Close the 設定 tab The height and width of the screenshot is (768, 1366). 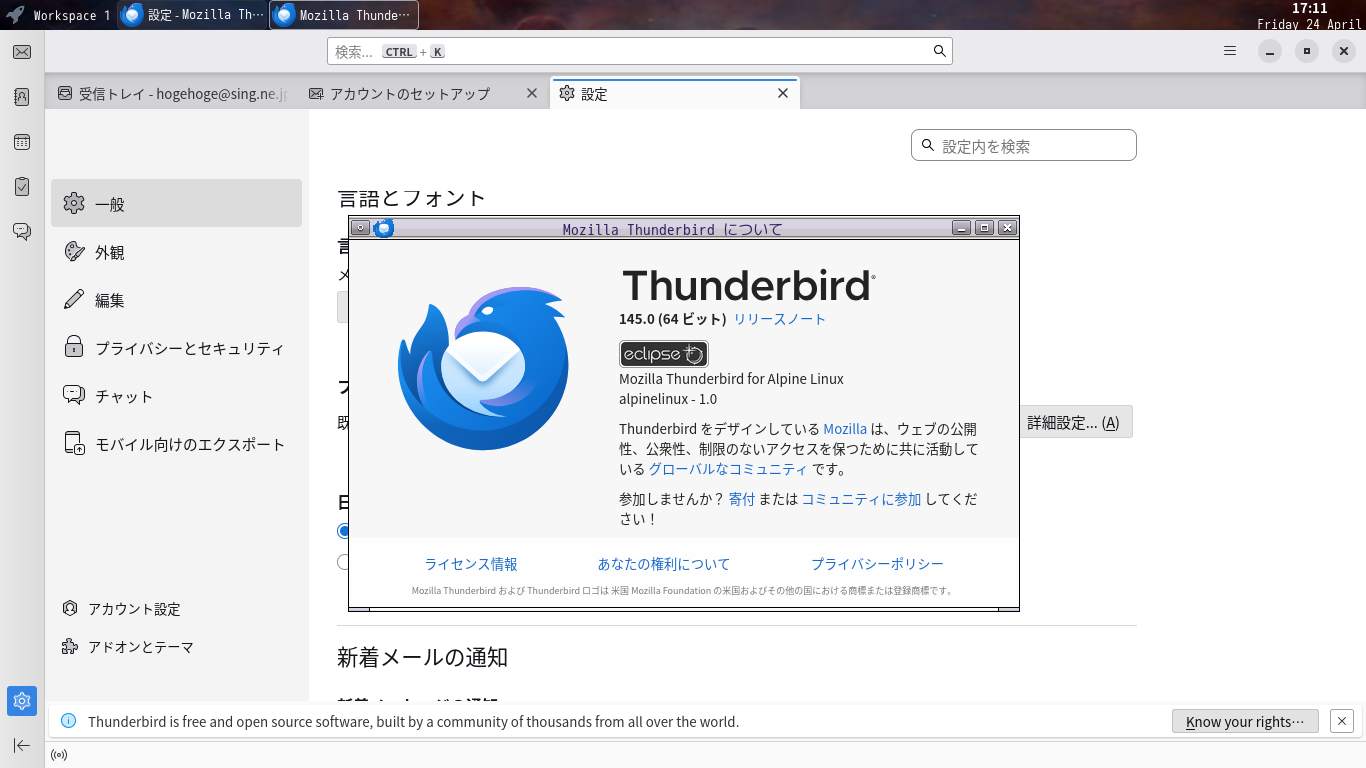[783, 93]
